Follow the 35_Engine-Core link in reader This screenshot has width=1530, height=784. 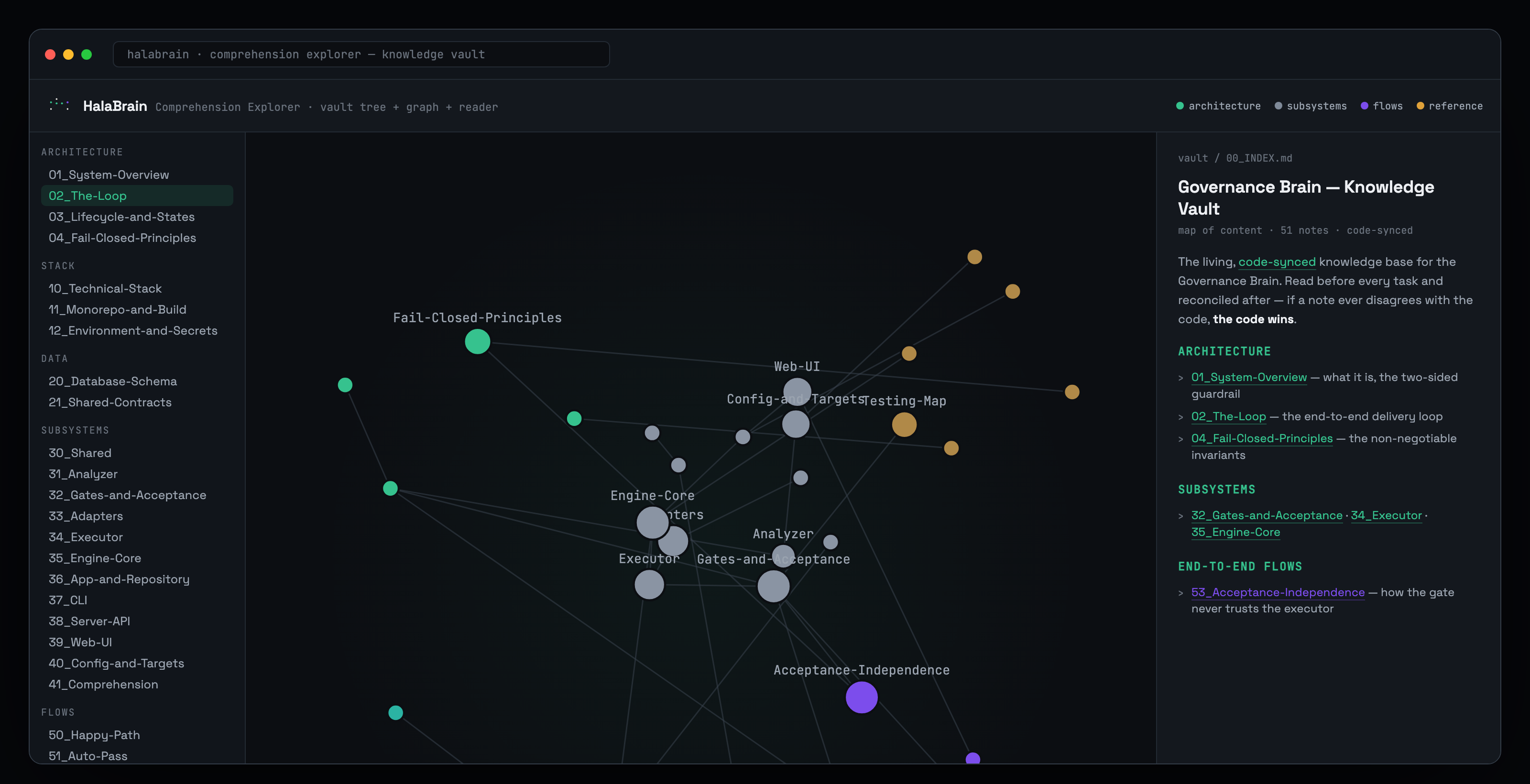pyautogui.click(x=1235, y=532)
